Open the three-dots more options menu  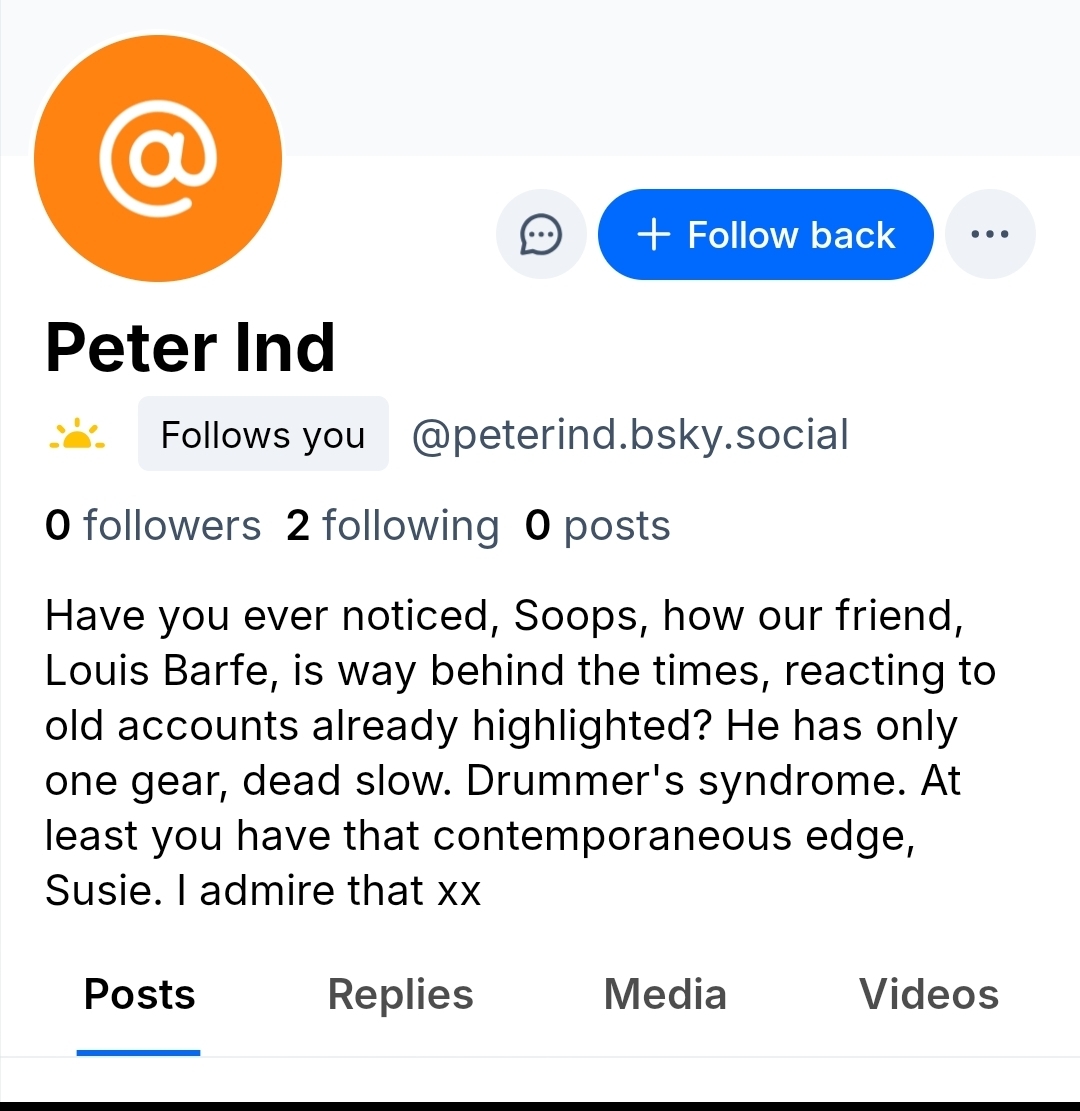coord(989,235)
